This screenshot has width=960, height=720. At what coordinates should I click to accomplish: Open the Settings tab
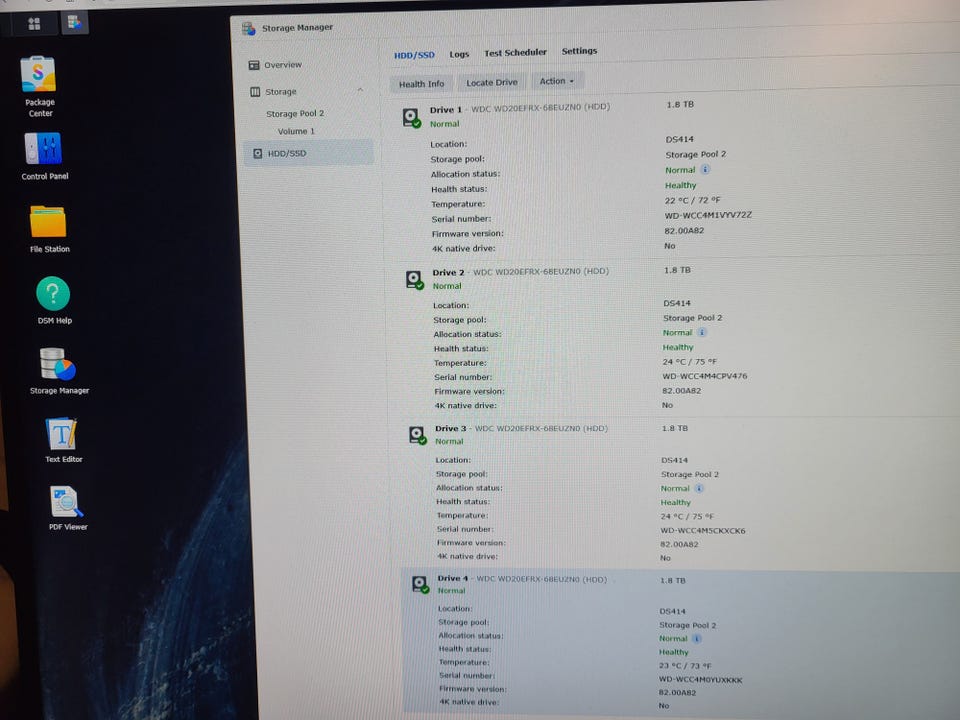(579, 51)
